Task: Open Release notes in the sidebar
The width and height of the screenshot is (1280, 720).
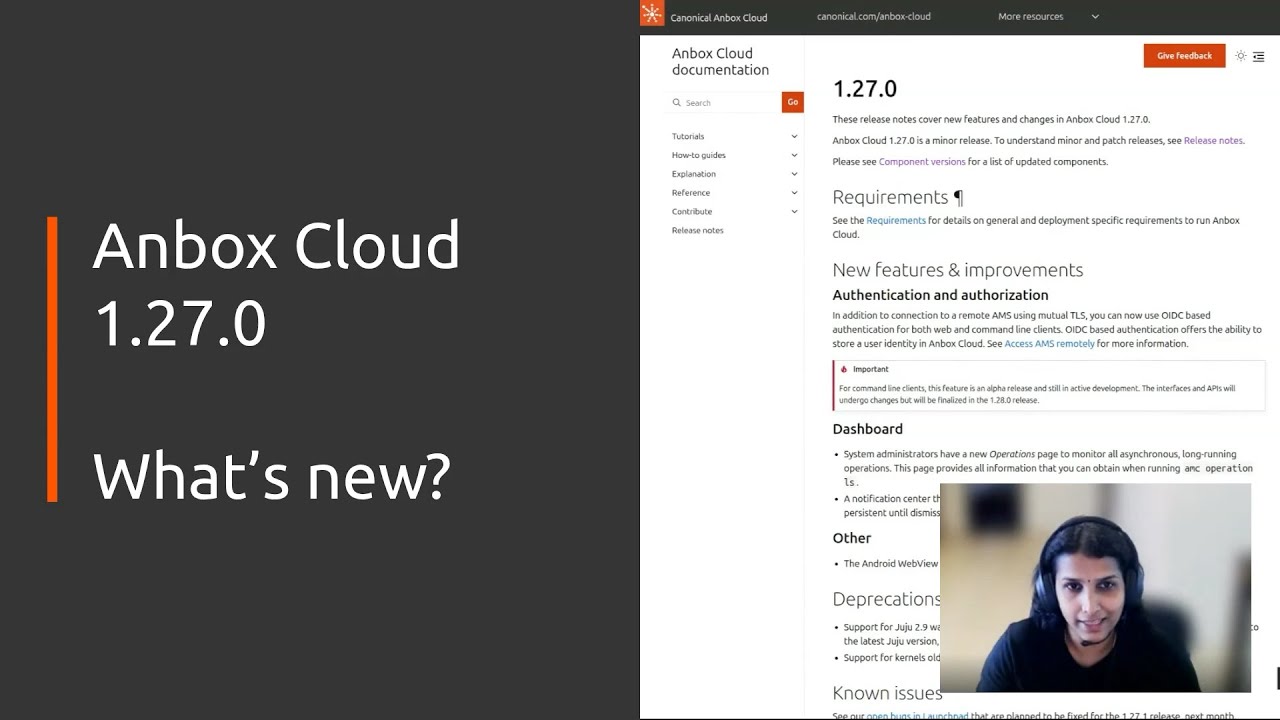Action: click(x=698, y=230)
